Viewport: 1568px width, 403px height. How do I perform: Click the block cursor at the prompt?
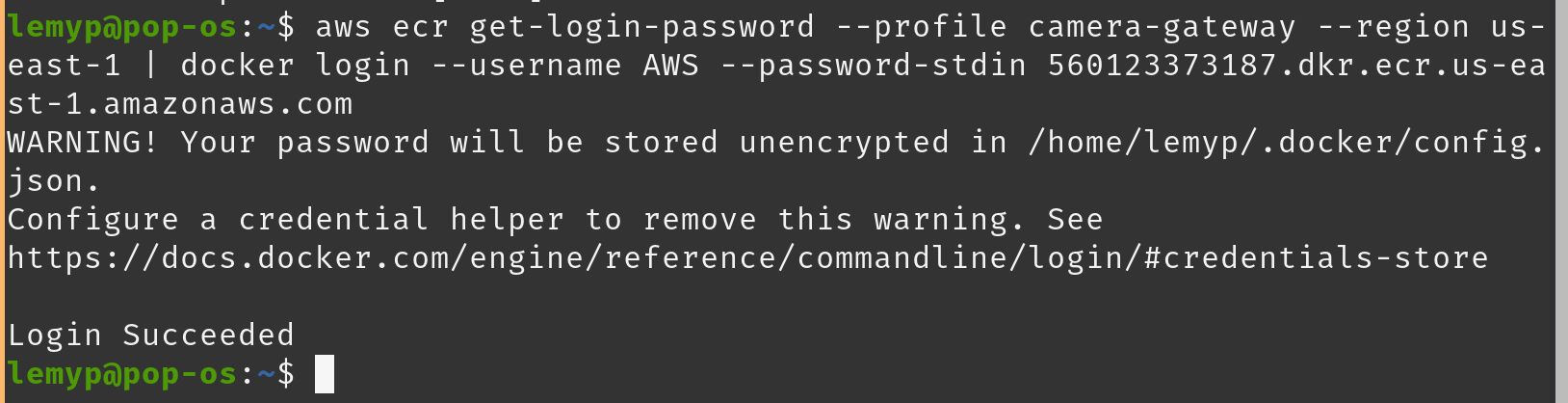[325, 374]
